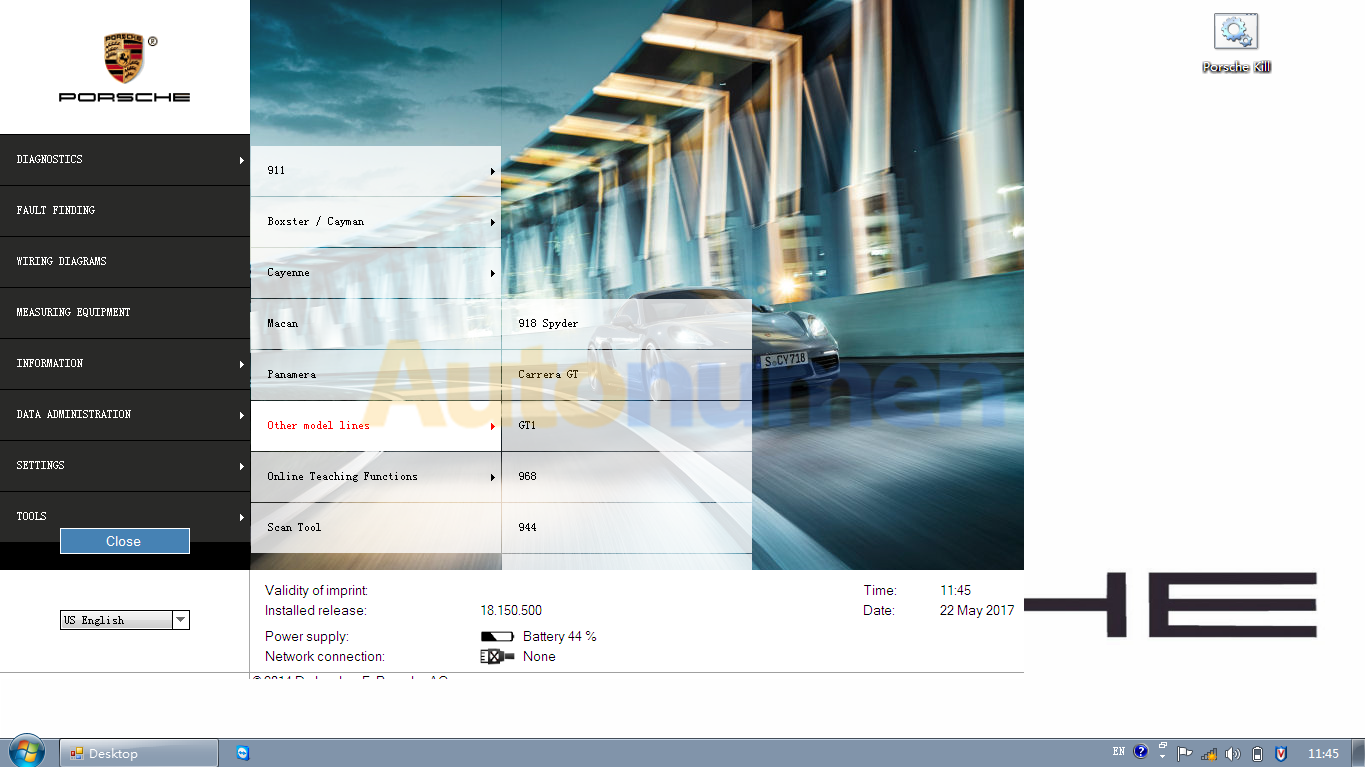Select MEASURING EQUIPMENT
Image resolution: width=1365 pixels, height=767 pixels.
125,313
